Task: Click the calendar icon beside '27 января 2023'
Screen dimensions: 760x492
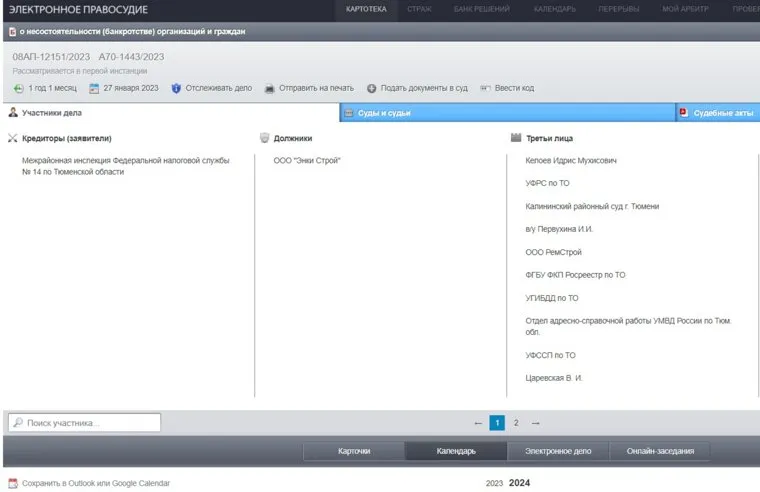Action: pos(94,88)
